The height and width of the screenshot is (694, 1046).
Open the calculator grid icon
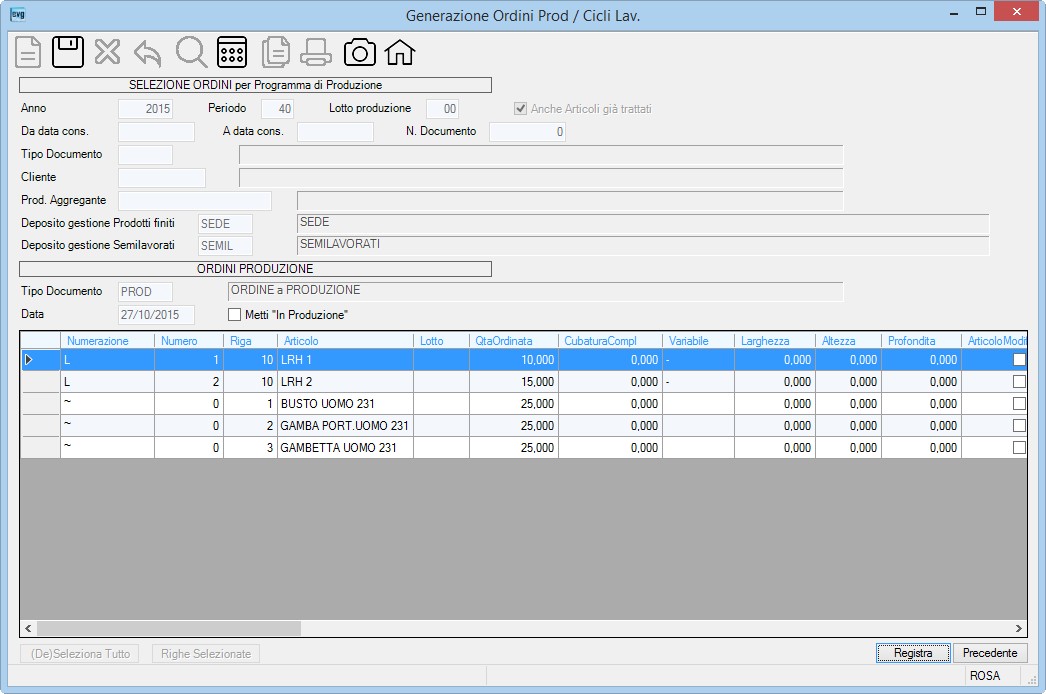(232, 52)
